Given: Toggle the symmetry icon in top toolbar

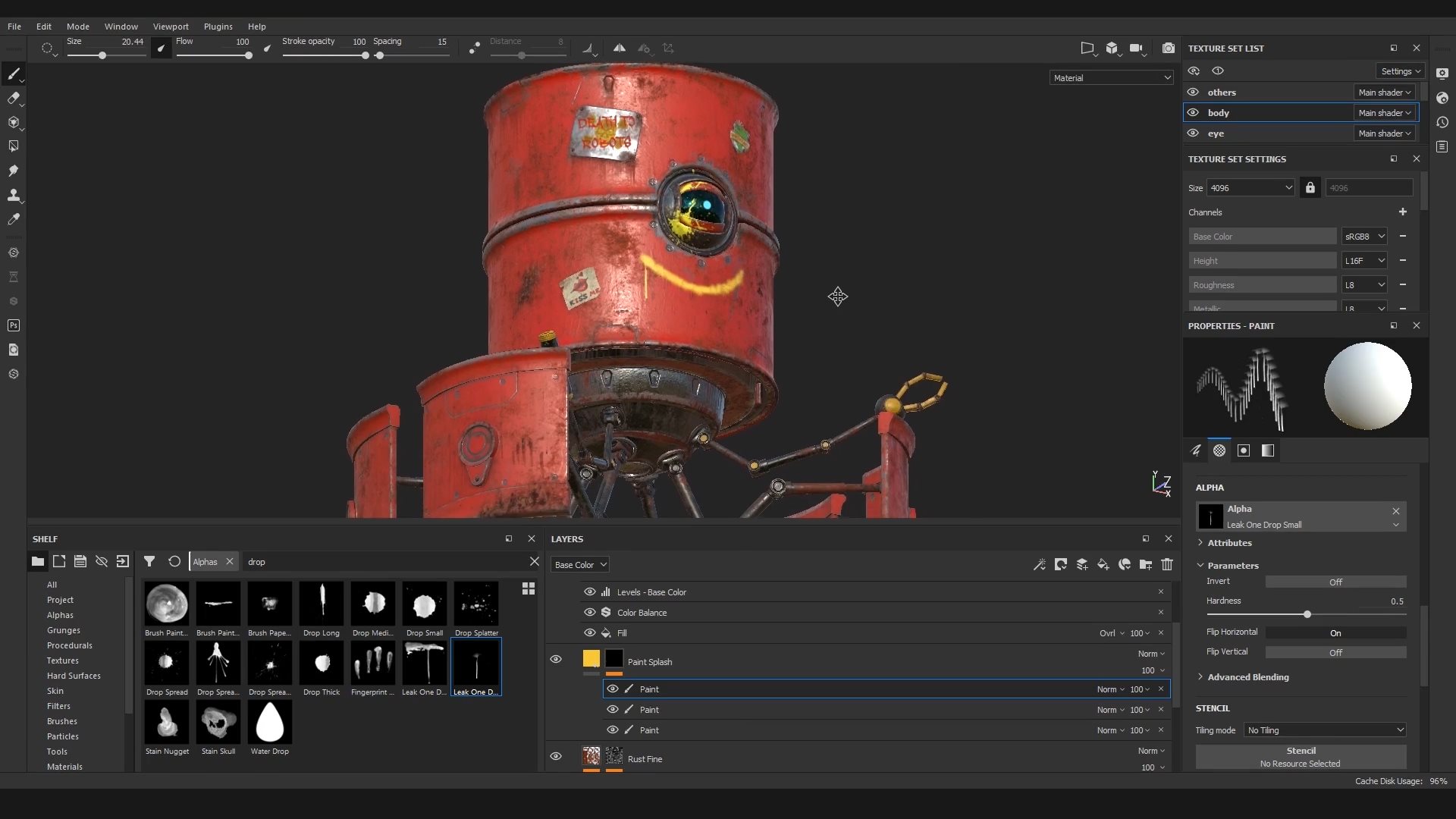Looking at the screenshot, I should click(x=620, y=49).
